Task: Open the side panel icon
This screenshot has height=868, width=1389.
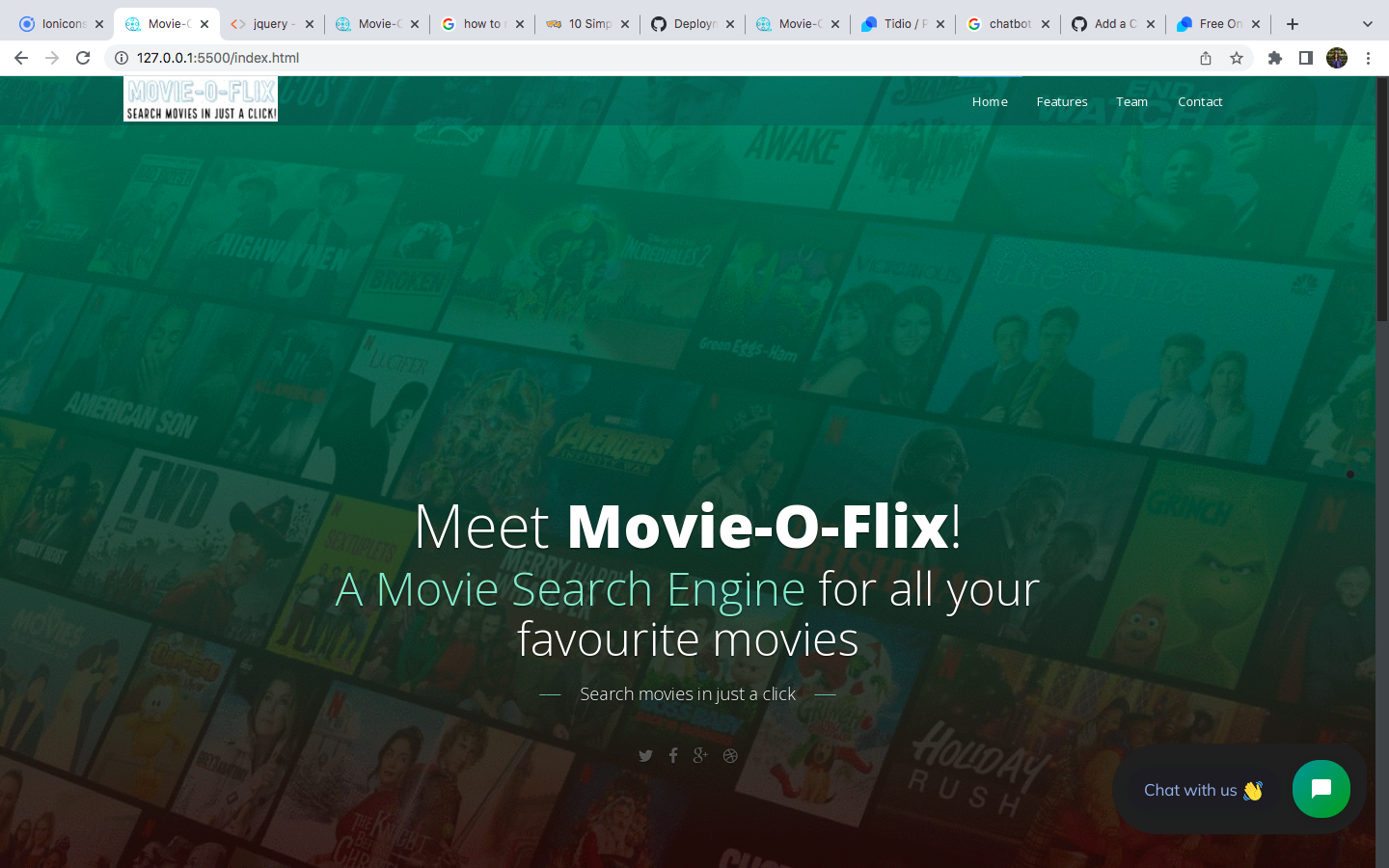Action: coord(1306,58)
